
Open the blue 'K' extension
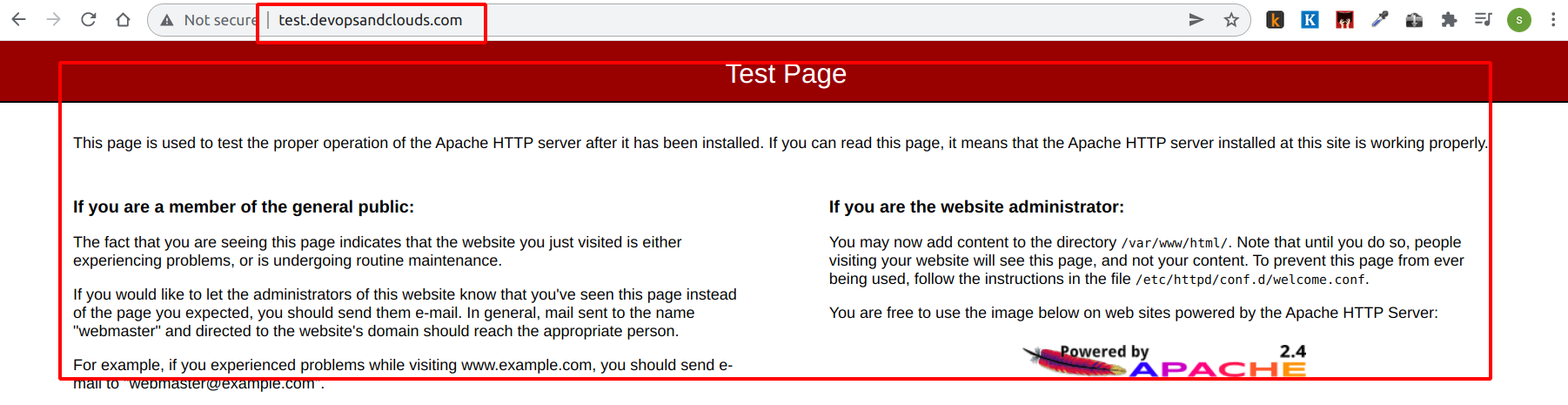(x=1310, y=19)
